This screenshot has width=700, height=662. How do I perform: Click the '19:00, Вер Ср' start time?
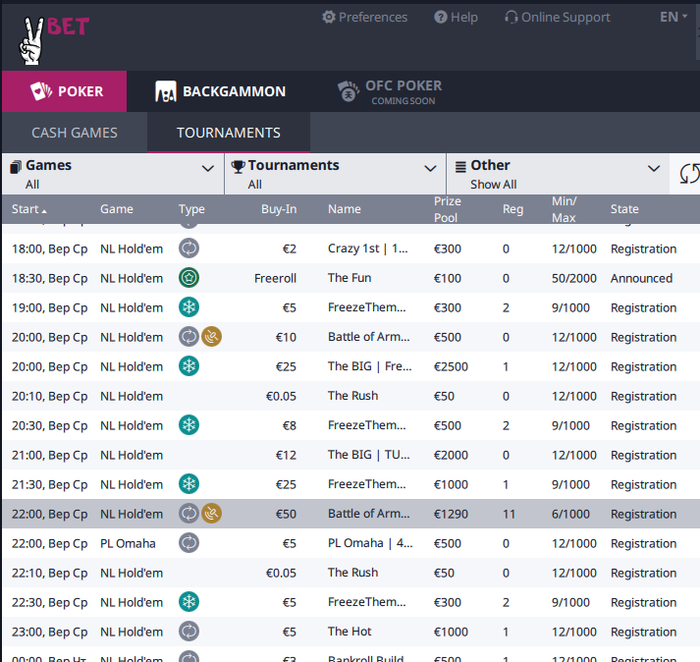50,308
